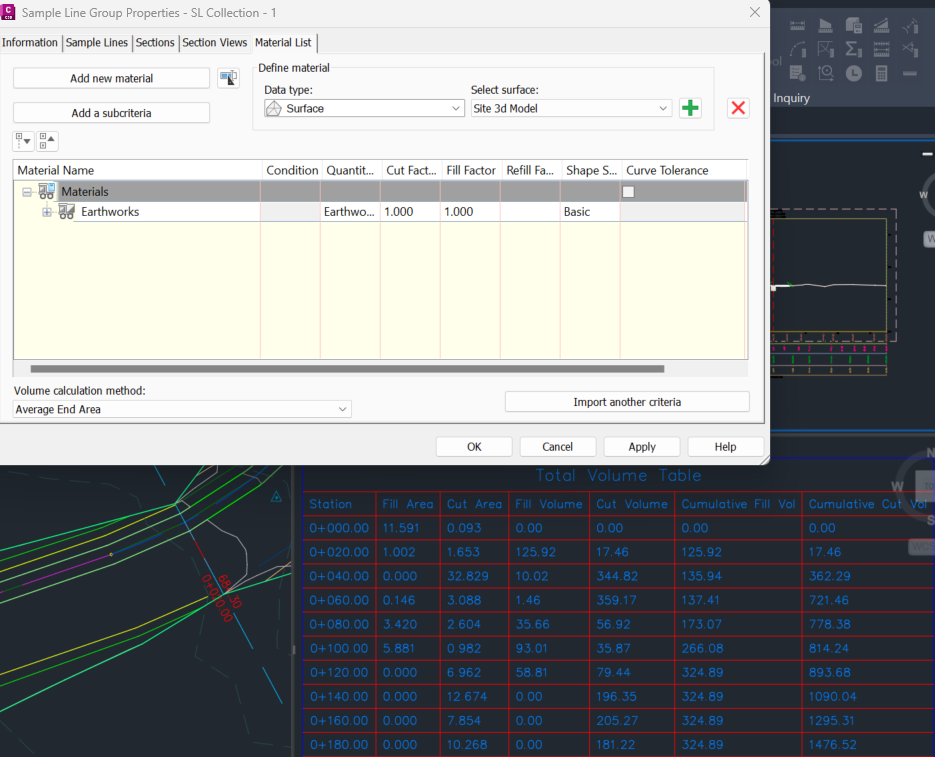Select the clock Time icon in Inquiry panel
935x757 pixels.
click(854, 73)
